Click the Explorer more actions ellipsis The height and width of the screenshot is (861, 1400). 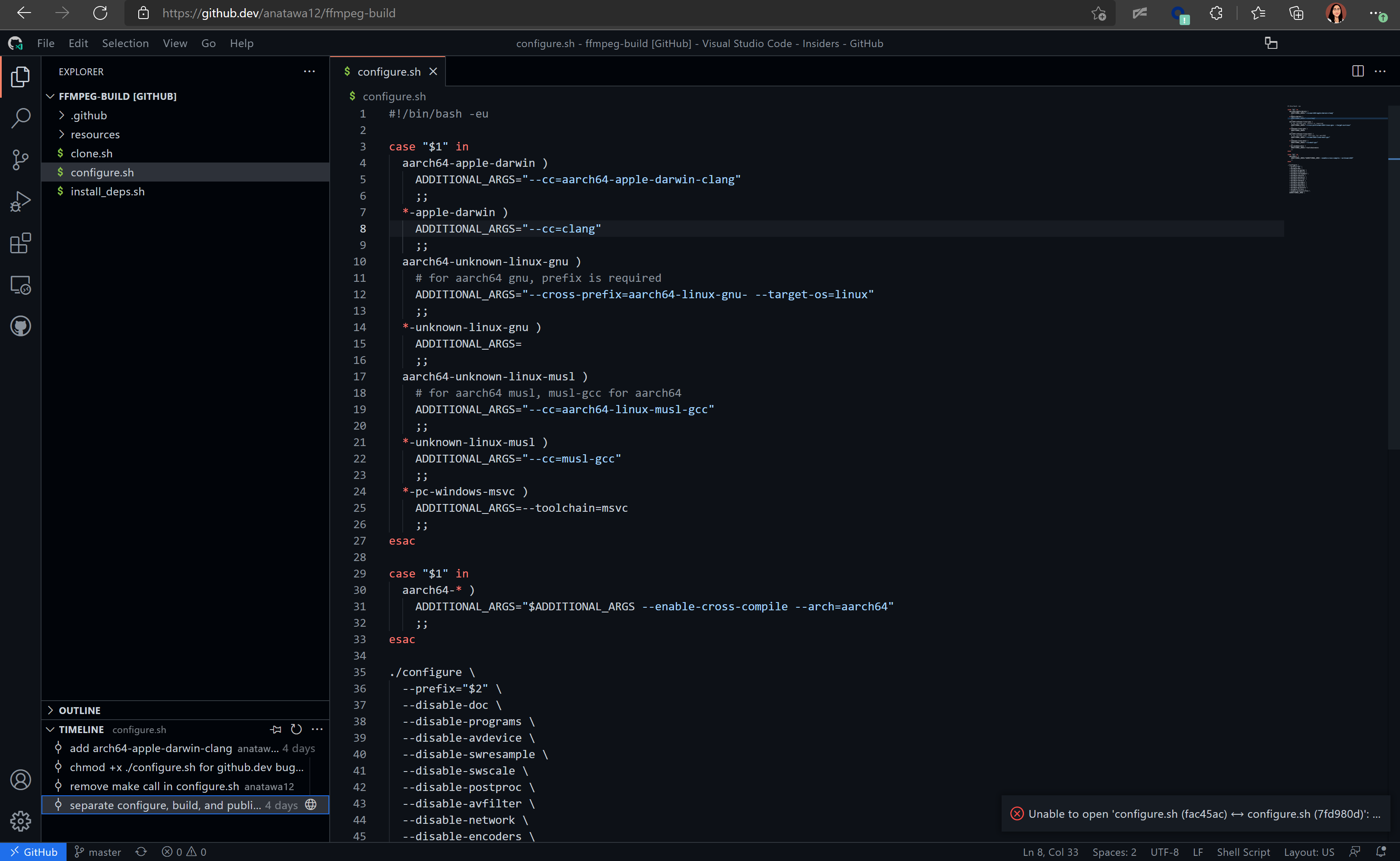(x=309, y=71)
